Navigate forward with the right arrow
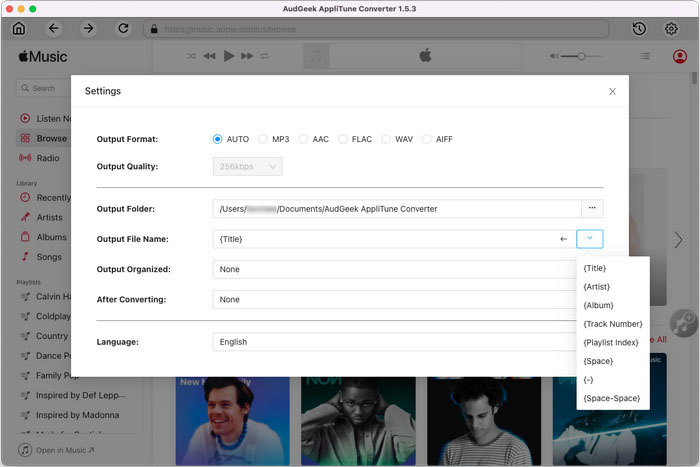 pyautogui.click(x=88, y=29)
